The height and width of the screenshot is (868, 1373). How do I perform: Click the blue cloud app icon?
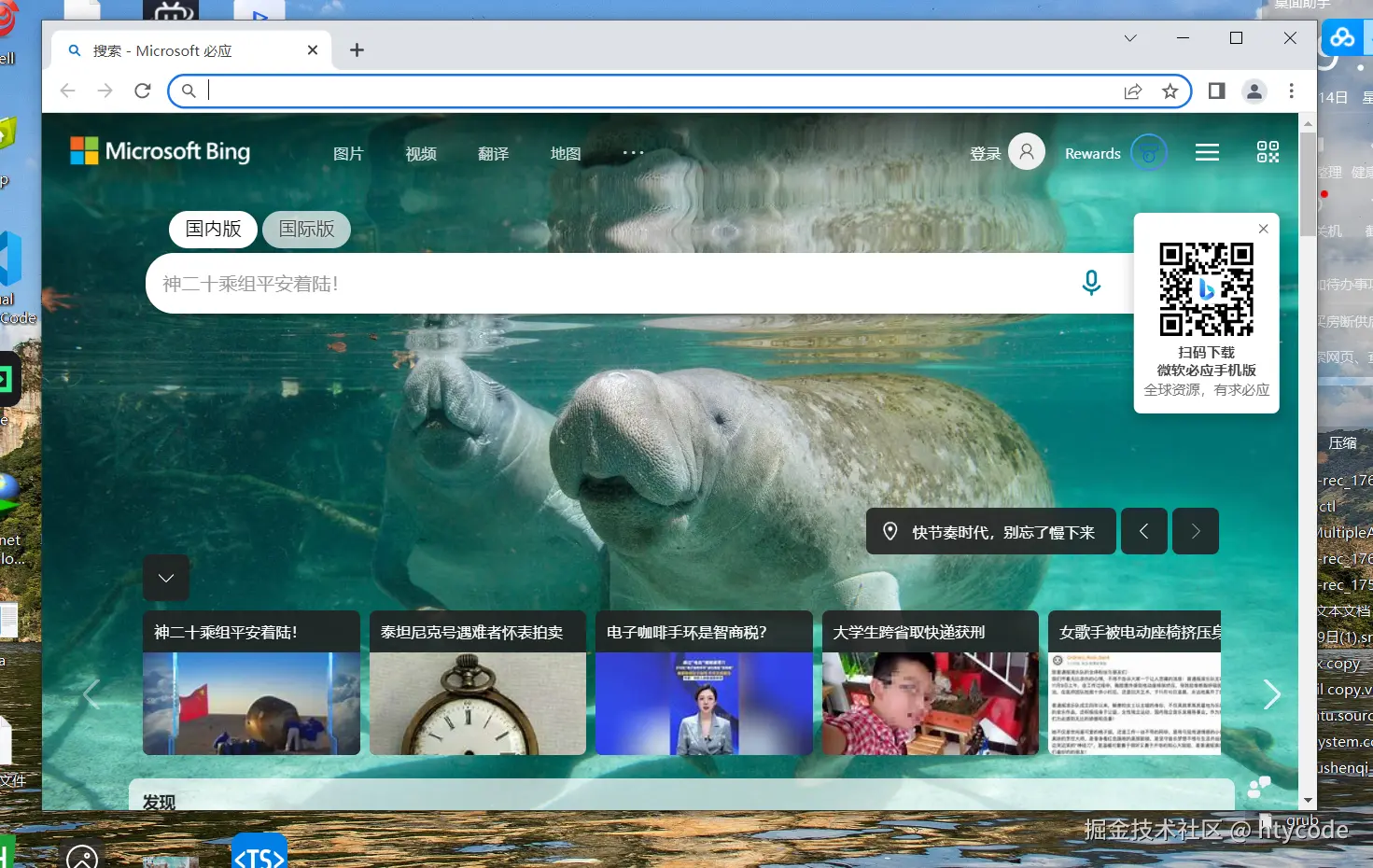1342,37
